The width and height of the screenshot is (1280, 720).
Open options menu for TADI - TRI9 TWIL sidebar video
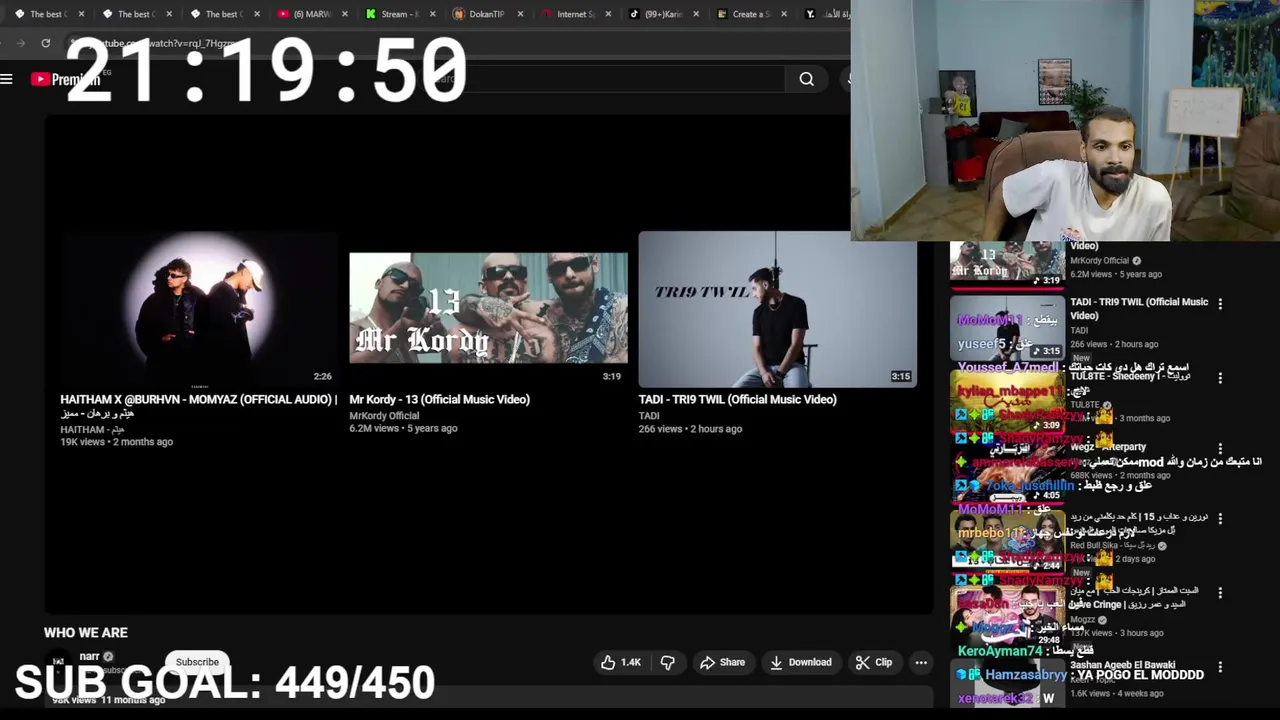(1220, 303)
